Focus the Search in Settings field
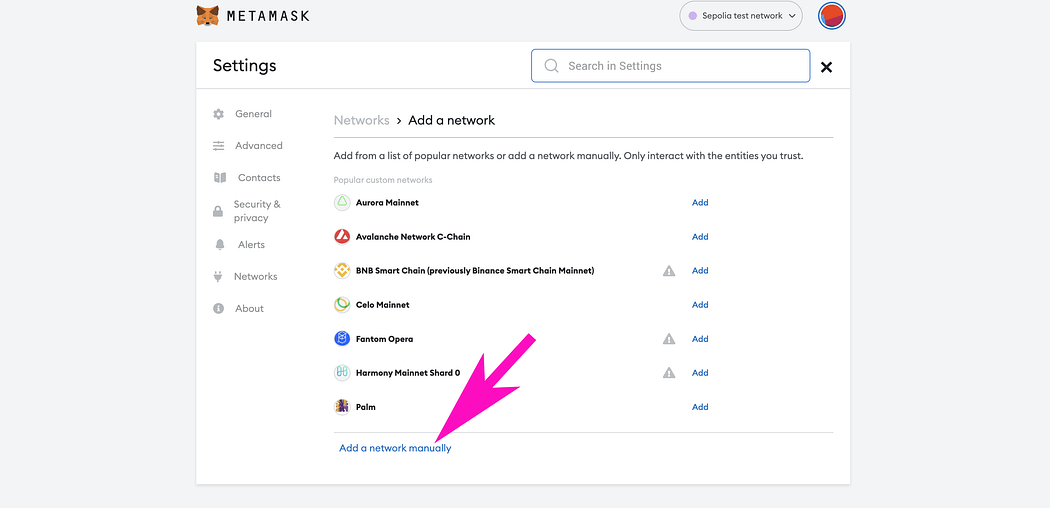This screenshot has height=508, width=1050. [x=670, y=66]
